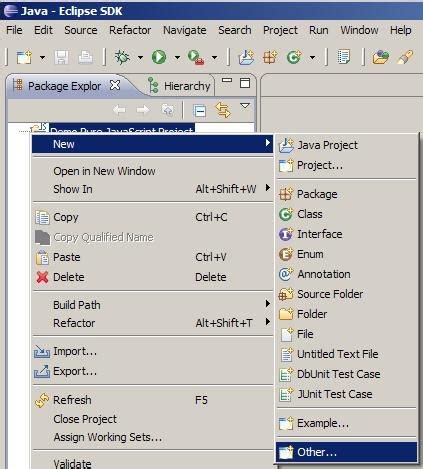
Task: Maximize the Package Explorer view
Action: [x=245, y=83]
